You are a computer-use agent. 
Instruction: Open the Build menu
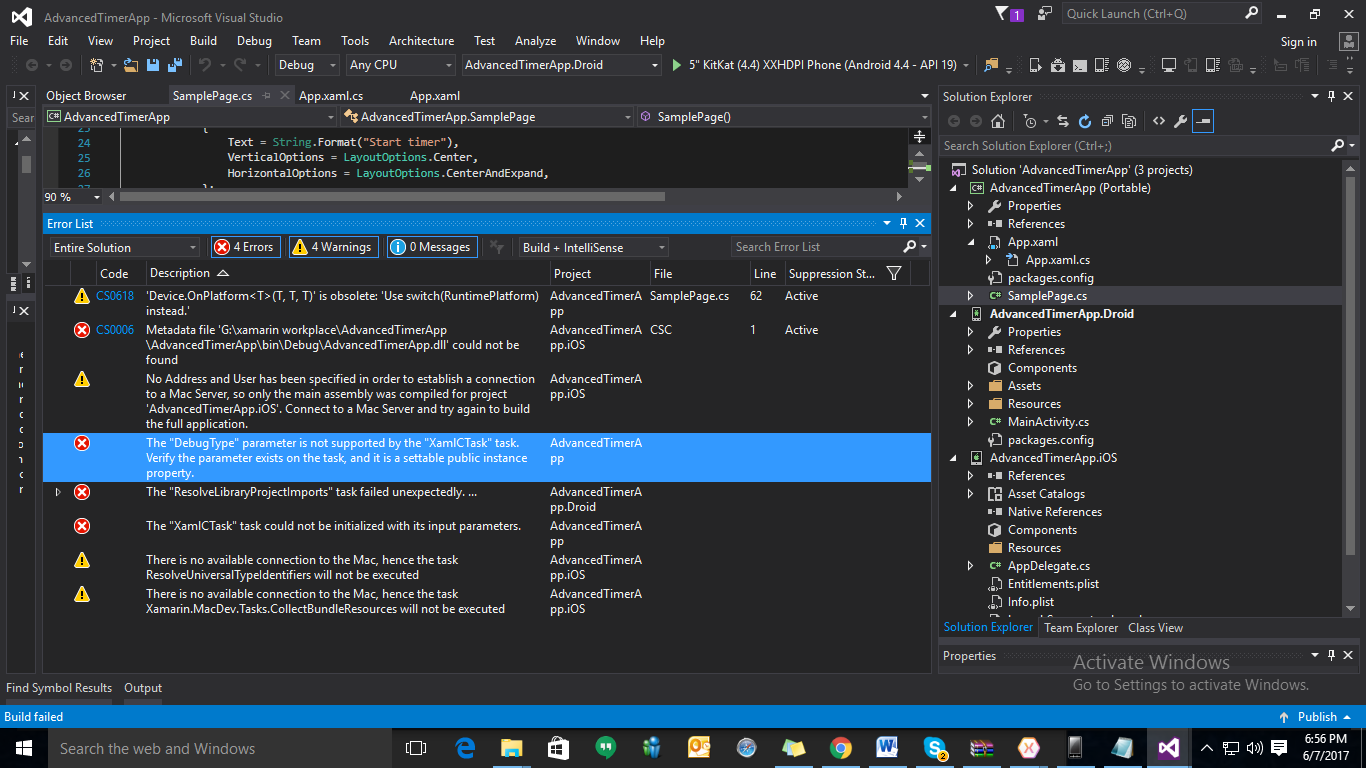point(203,41)
